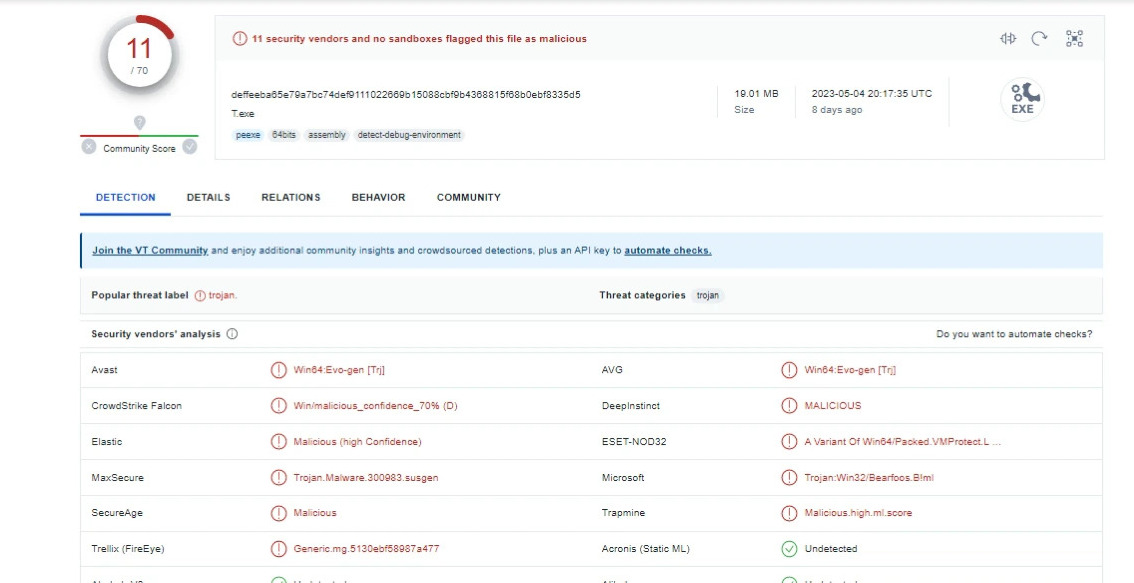Switch to the RELATIONS tab

(x=291, y=197)
